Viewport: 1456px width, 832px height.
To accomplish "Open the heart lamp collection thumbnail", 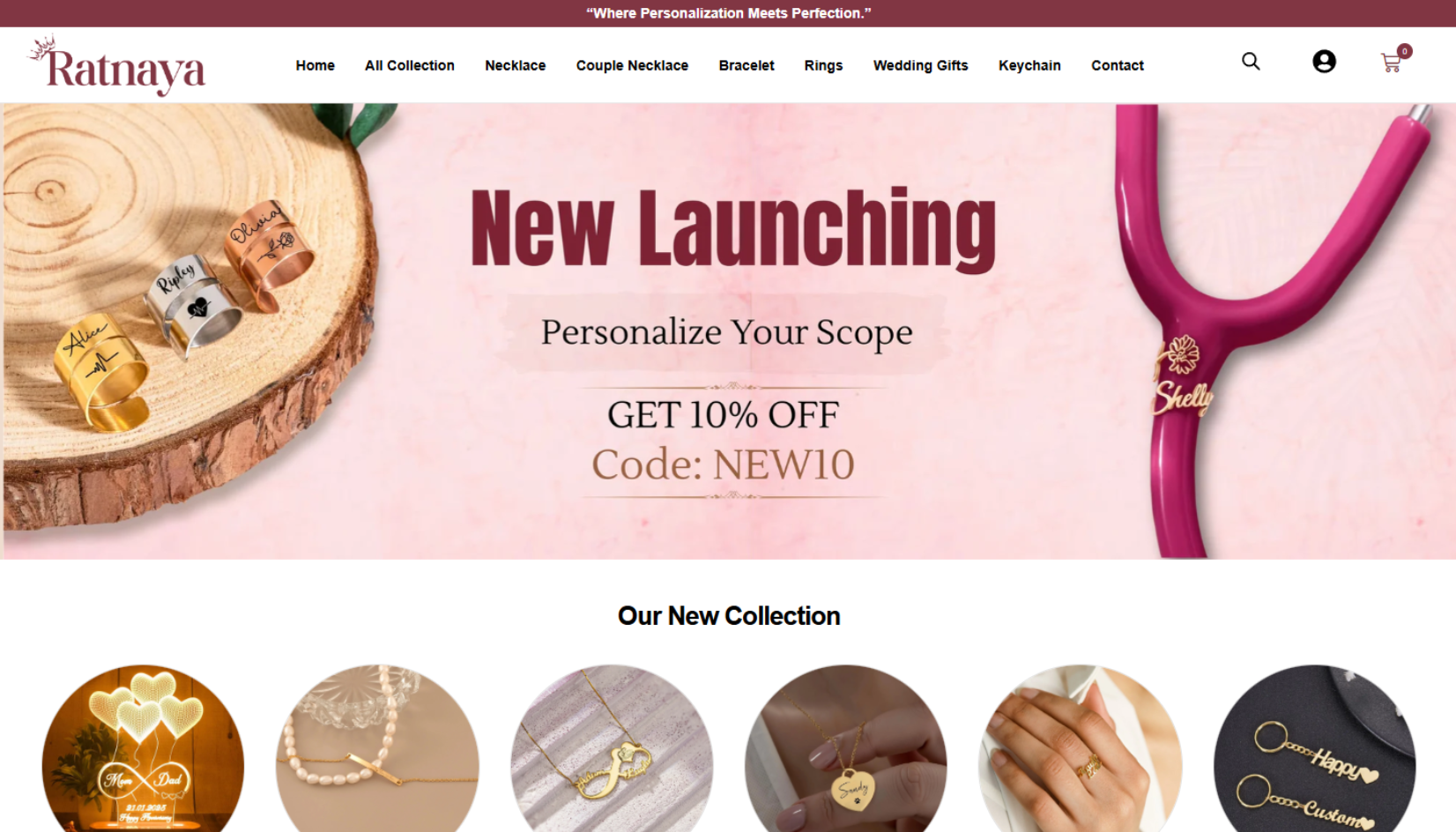I will [143, 749].
